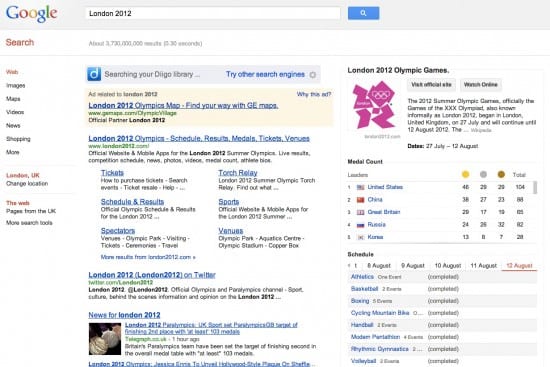Select the 10 August schedule tab
550x367 pixels.
[x=448, y=266]
